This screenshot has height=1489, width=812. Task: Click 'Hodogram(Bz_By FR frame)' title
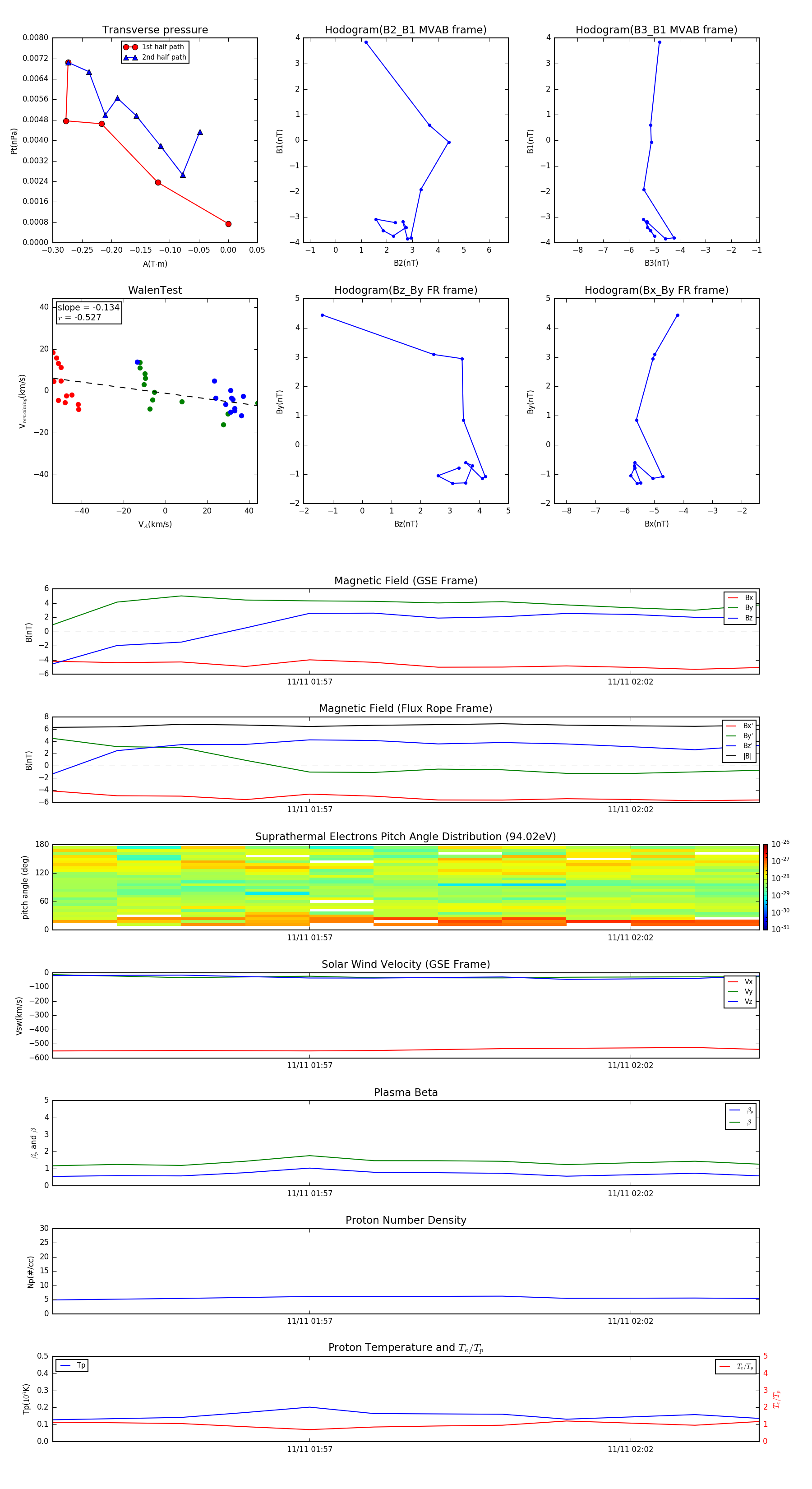pos(406,290)
